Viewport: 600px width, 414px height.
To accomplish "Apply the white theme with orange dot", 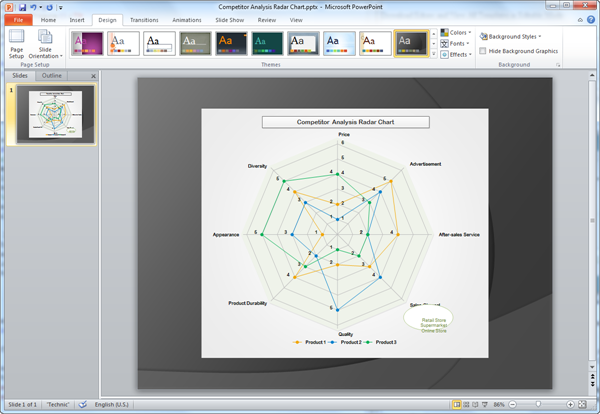I will pos(123,44).
